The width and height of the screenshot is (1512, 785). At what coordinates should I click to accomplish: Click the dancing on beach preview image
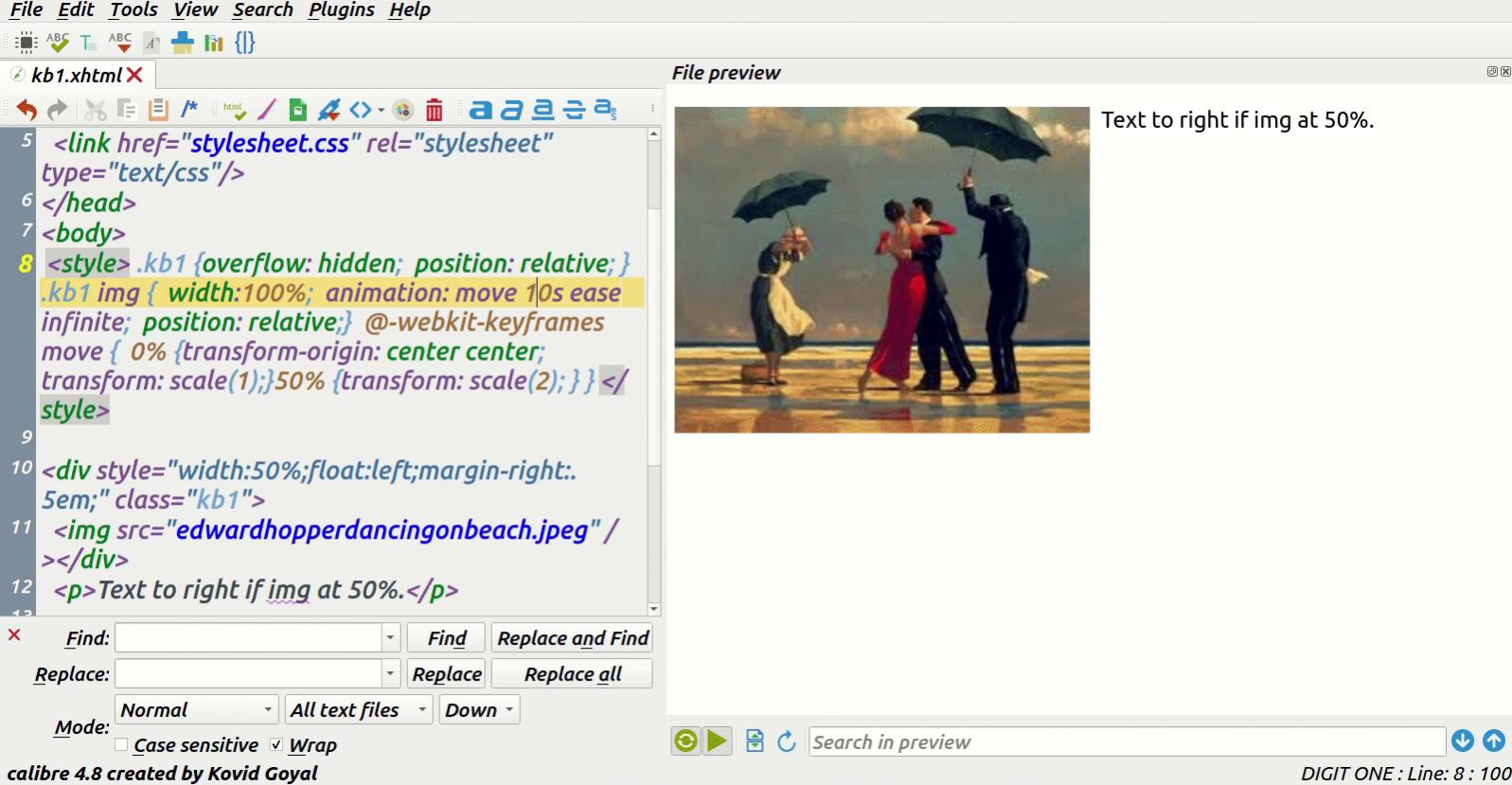881,270
